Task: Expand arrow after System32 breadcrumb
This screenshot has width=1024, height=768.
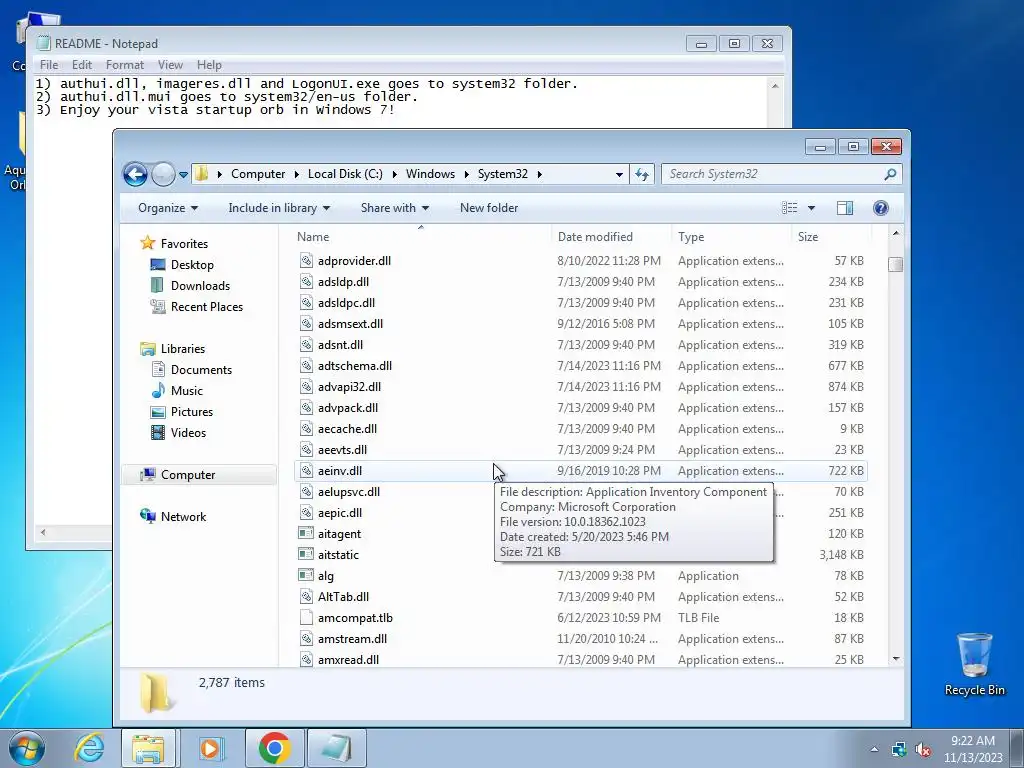Action: click(x=539, y=174)
